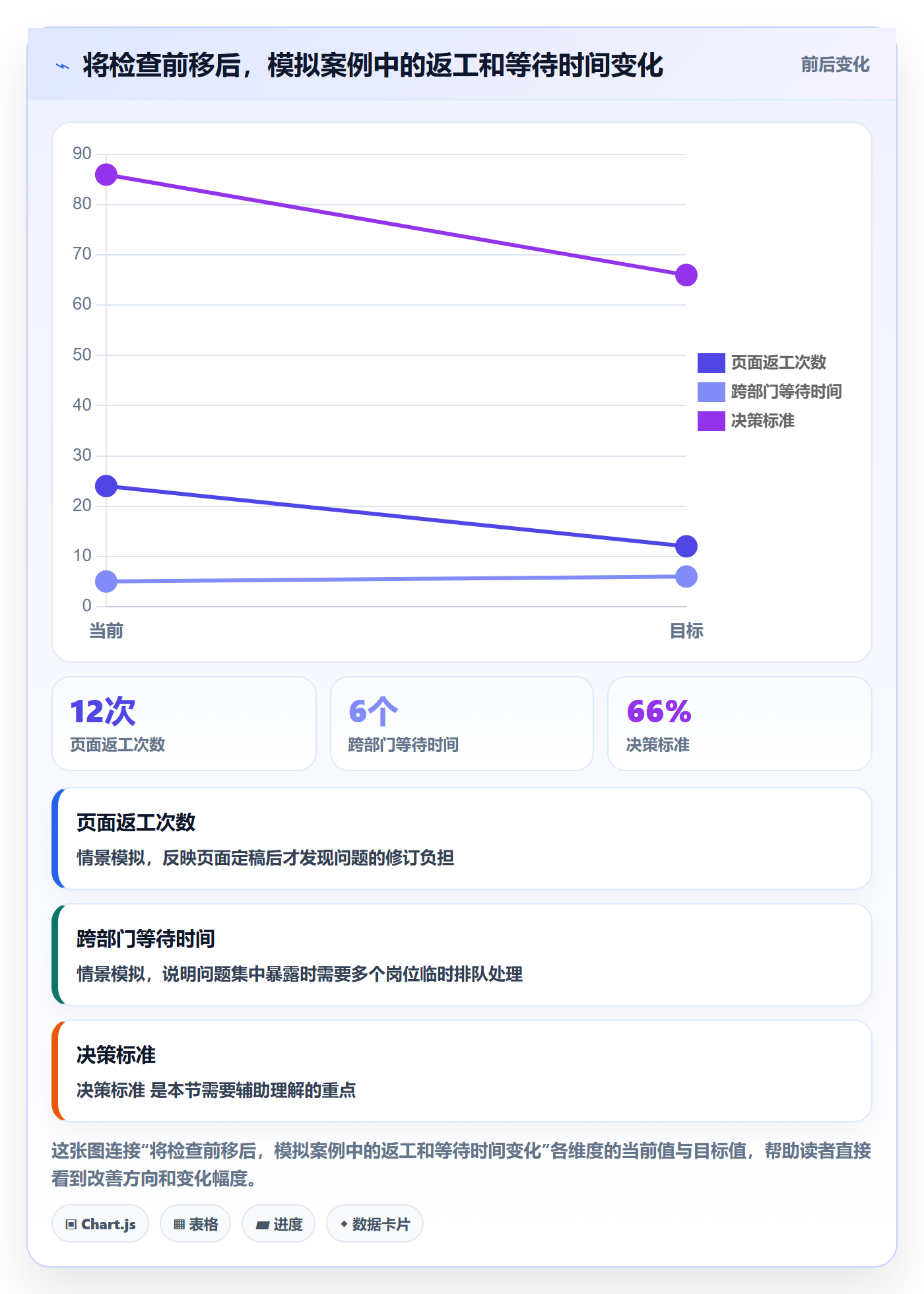Click the 决策标准 data point at 目标
Image resolution: width=924 pixels, height=1294 pixels.
click(x=686, y=275)
